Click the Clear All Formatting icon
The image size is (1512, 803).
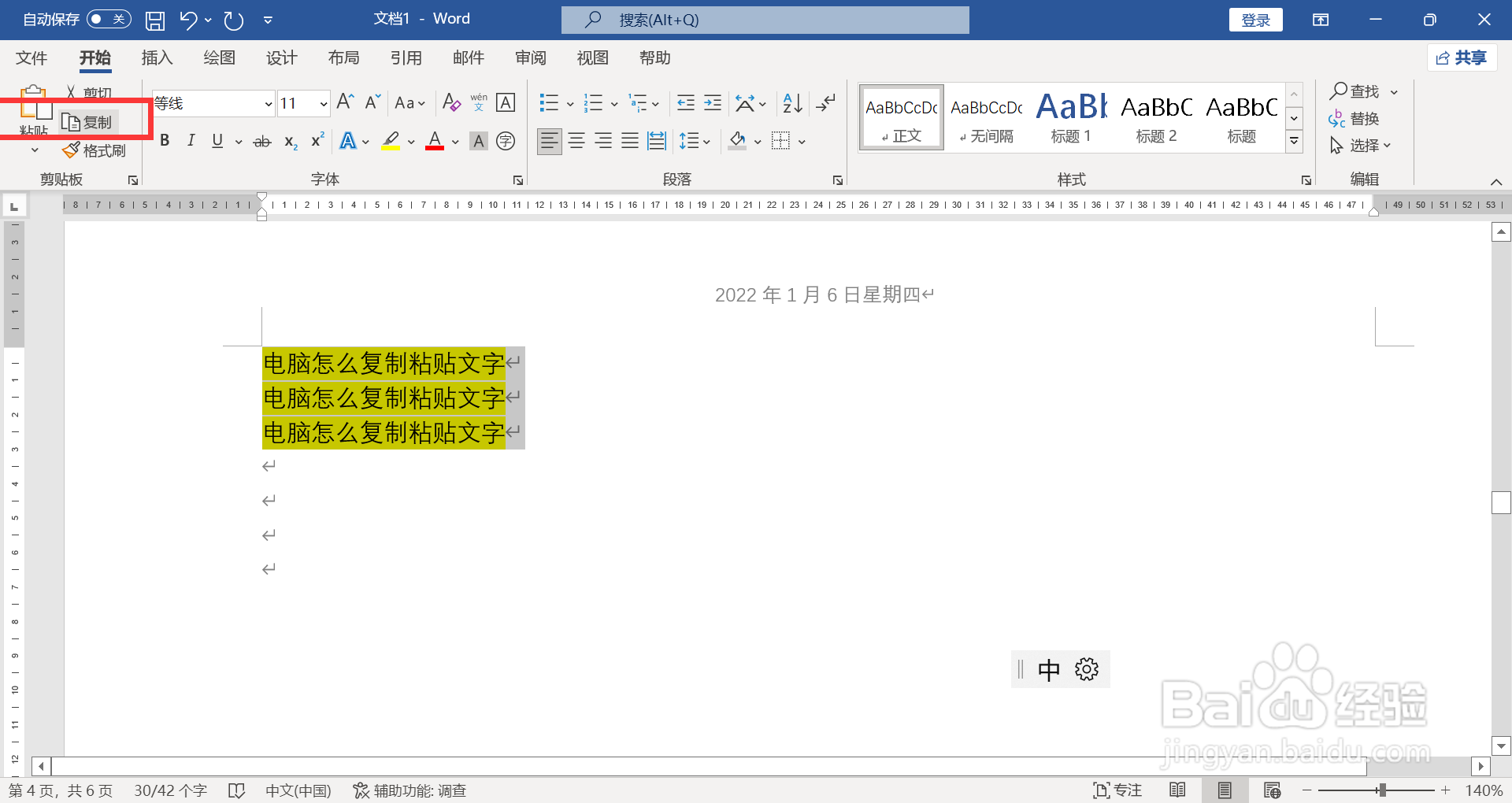(450, 102)
